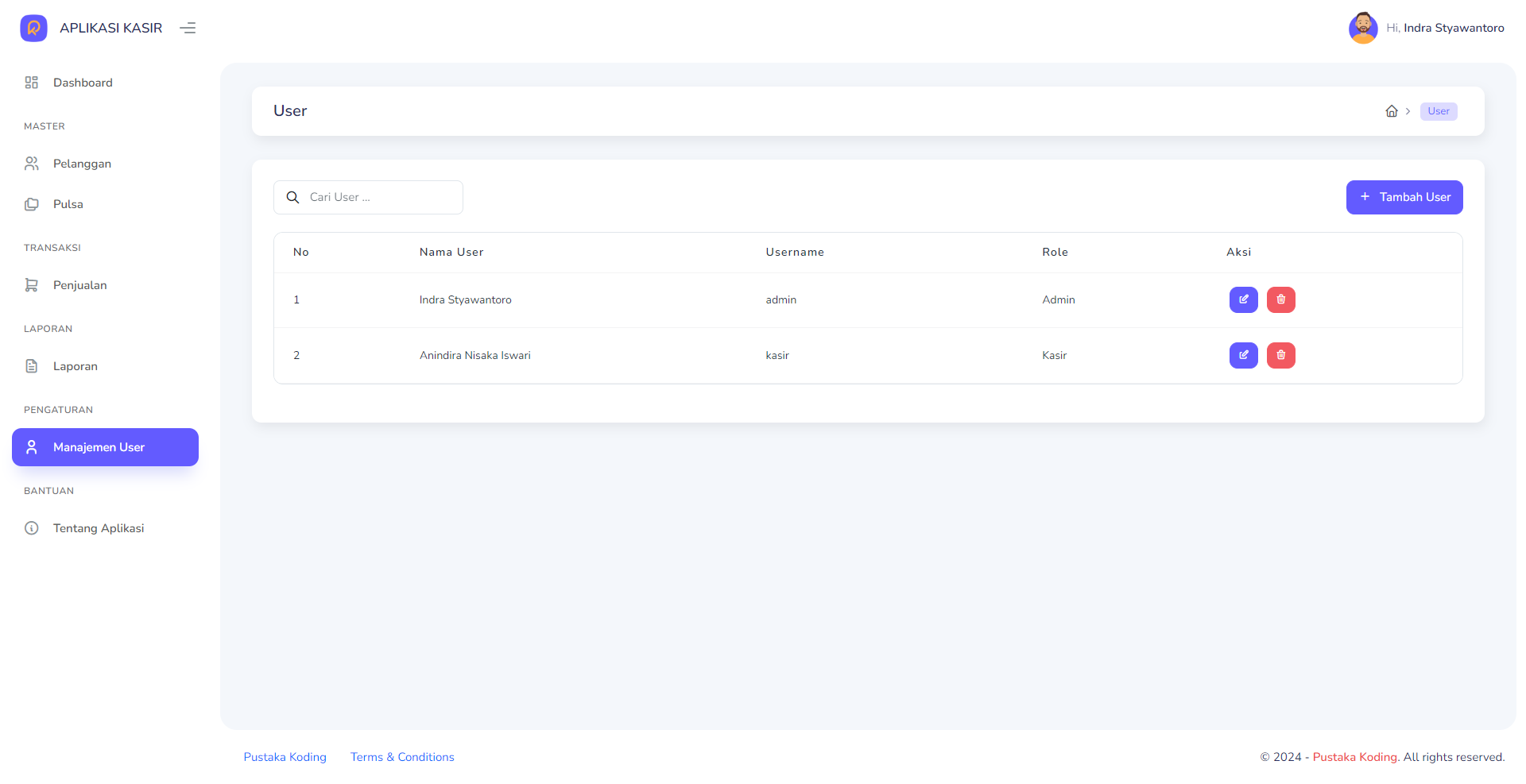Edit user Indra Styawantoro with pencil icon
This screenshot has width=1526, height=784.
pos(1243,299)
